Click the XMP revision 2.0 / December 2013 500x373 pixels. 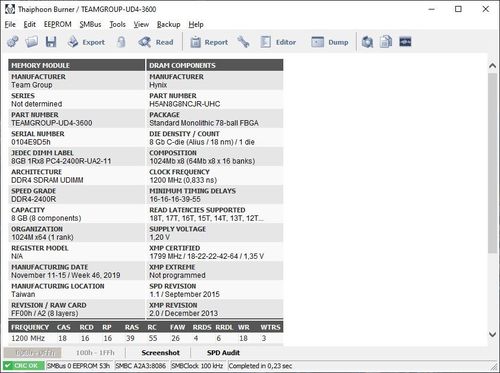(183, 313)
